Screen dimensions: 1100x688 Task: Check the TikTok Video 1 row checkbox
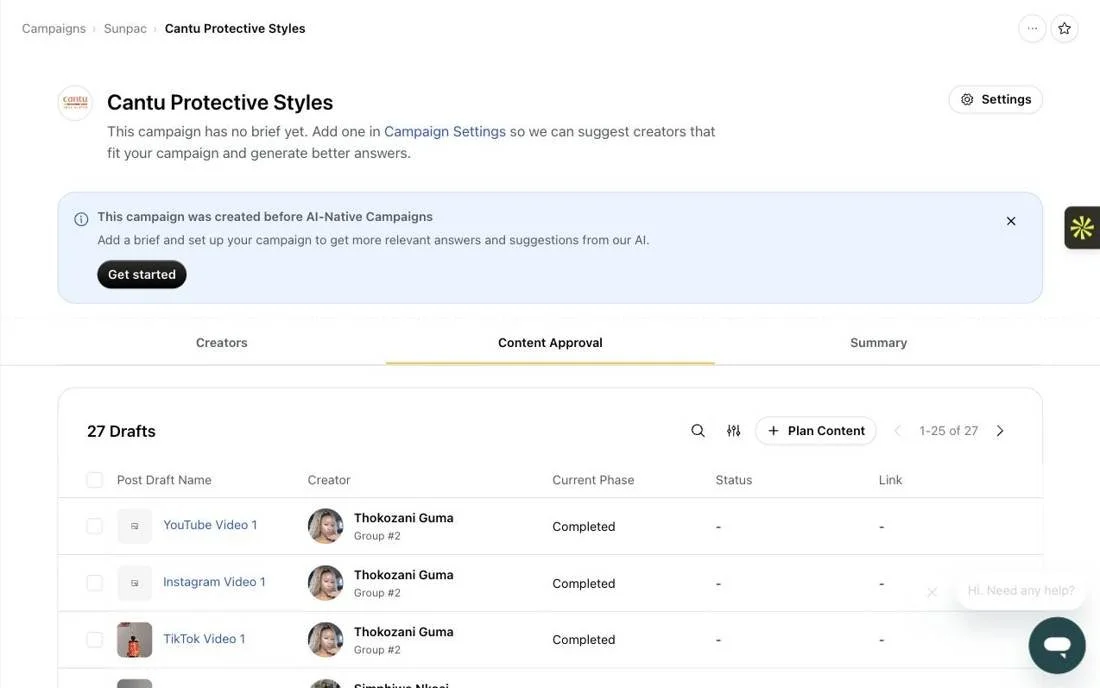94,640
